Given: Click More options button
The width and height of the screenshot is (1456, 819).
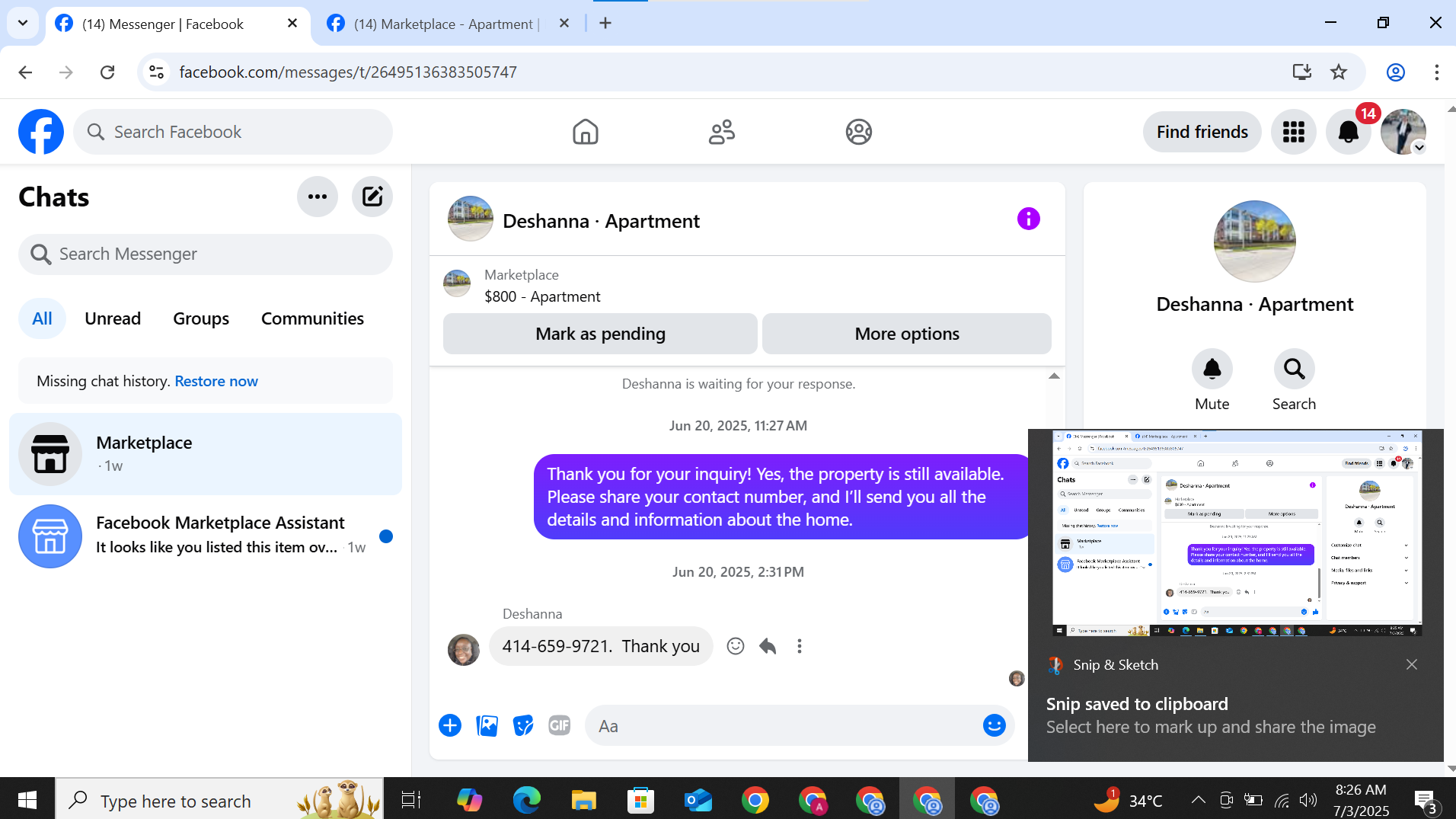Looking at the screenshot, I should (907, 334).
